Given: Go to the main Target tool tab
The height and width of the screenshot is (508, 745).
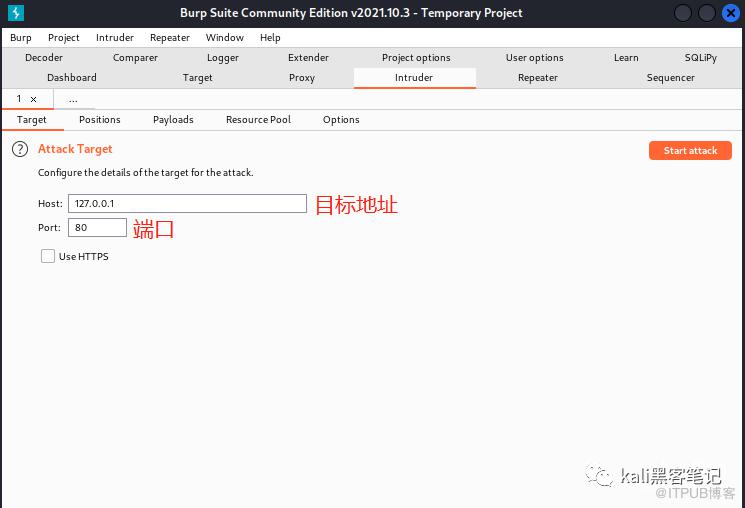Looking at the screenshot, I should (198, 77).
